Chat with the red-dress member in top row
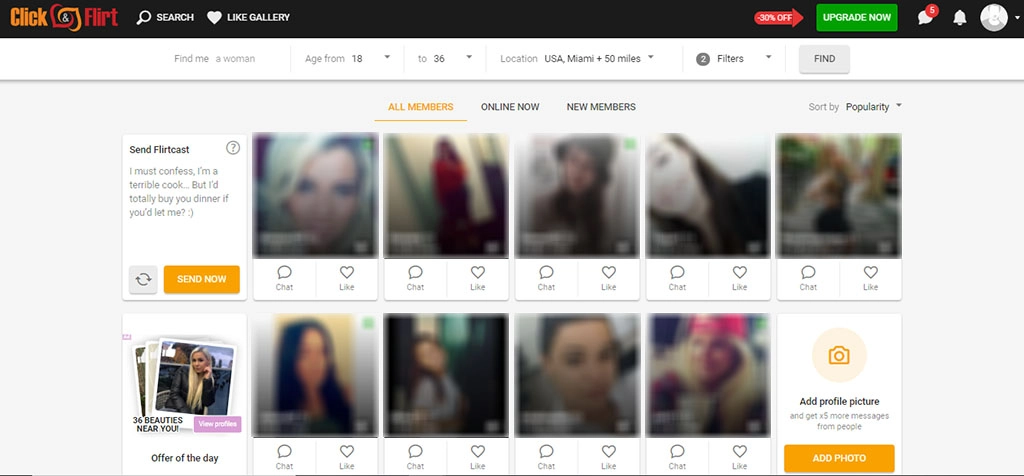The height and width of the screenshot is (476, 1024). point(415,278)
